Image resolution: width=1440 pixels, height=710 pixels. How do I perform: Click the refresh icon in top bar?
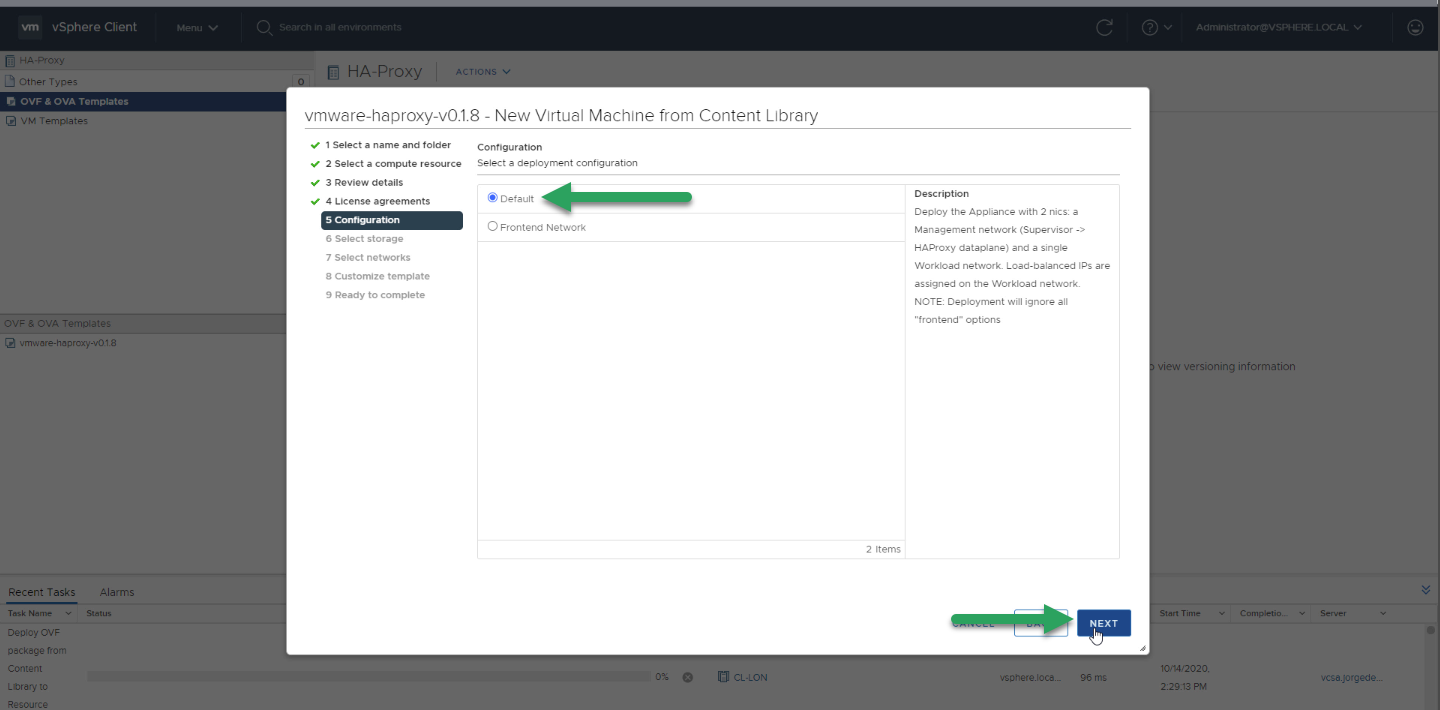point(1105,28)
